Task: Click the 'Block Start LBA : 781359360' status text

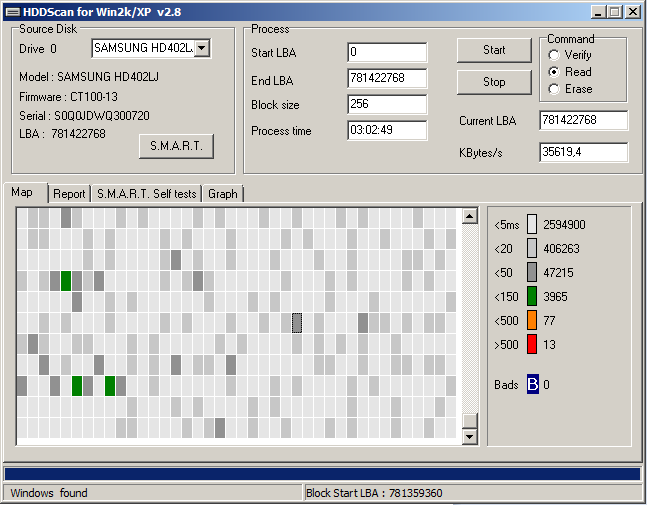Action: (374, 493)
